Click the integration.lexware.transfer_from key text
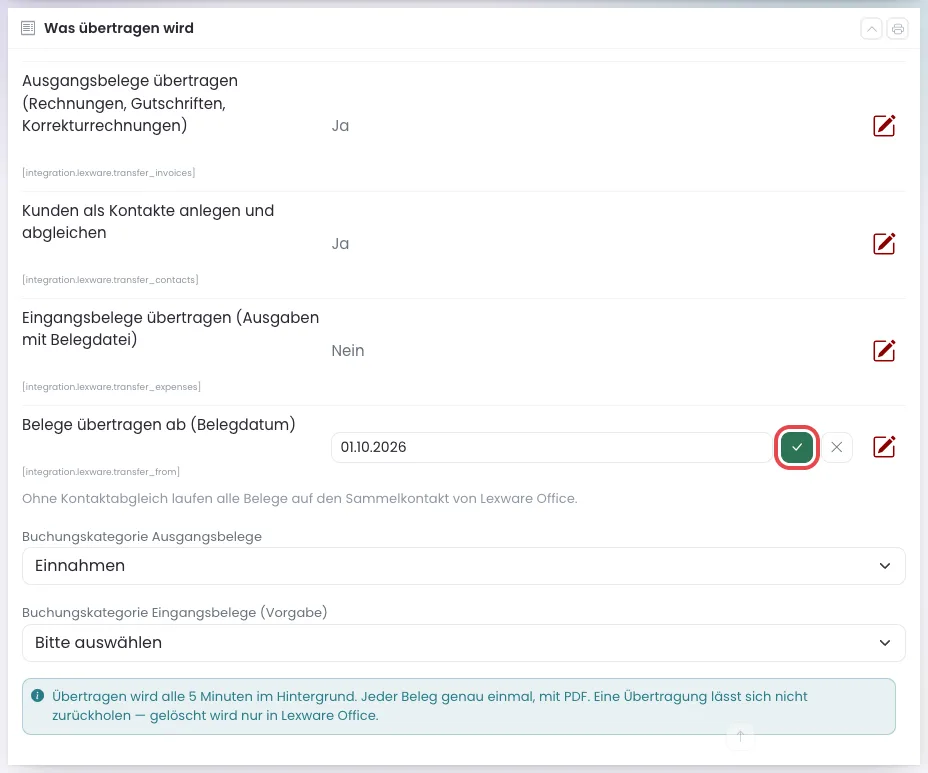 pos(101,472)
